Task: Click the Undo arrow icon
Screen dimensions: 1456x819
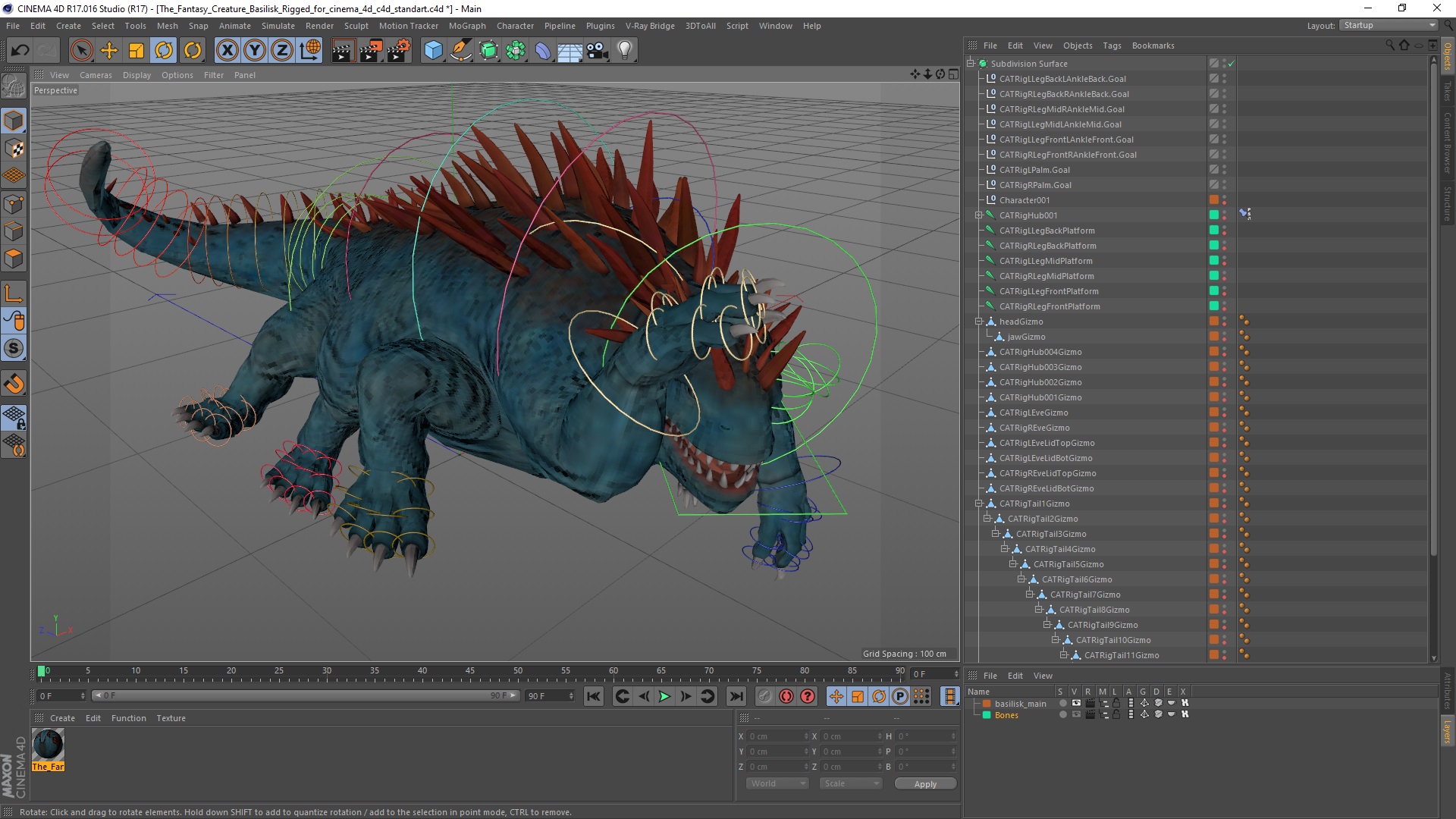Action: point(20,51)
